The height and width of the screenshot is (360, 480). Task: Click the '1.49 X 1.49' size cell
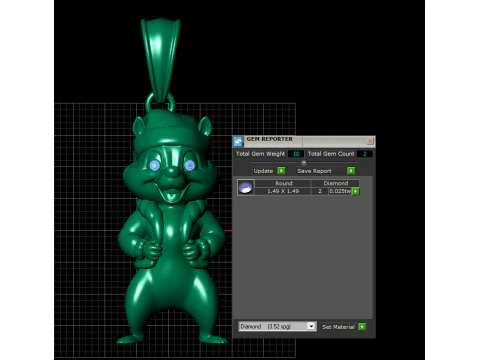pos(283,191)
